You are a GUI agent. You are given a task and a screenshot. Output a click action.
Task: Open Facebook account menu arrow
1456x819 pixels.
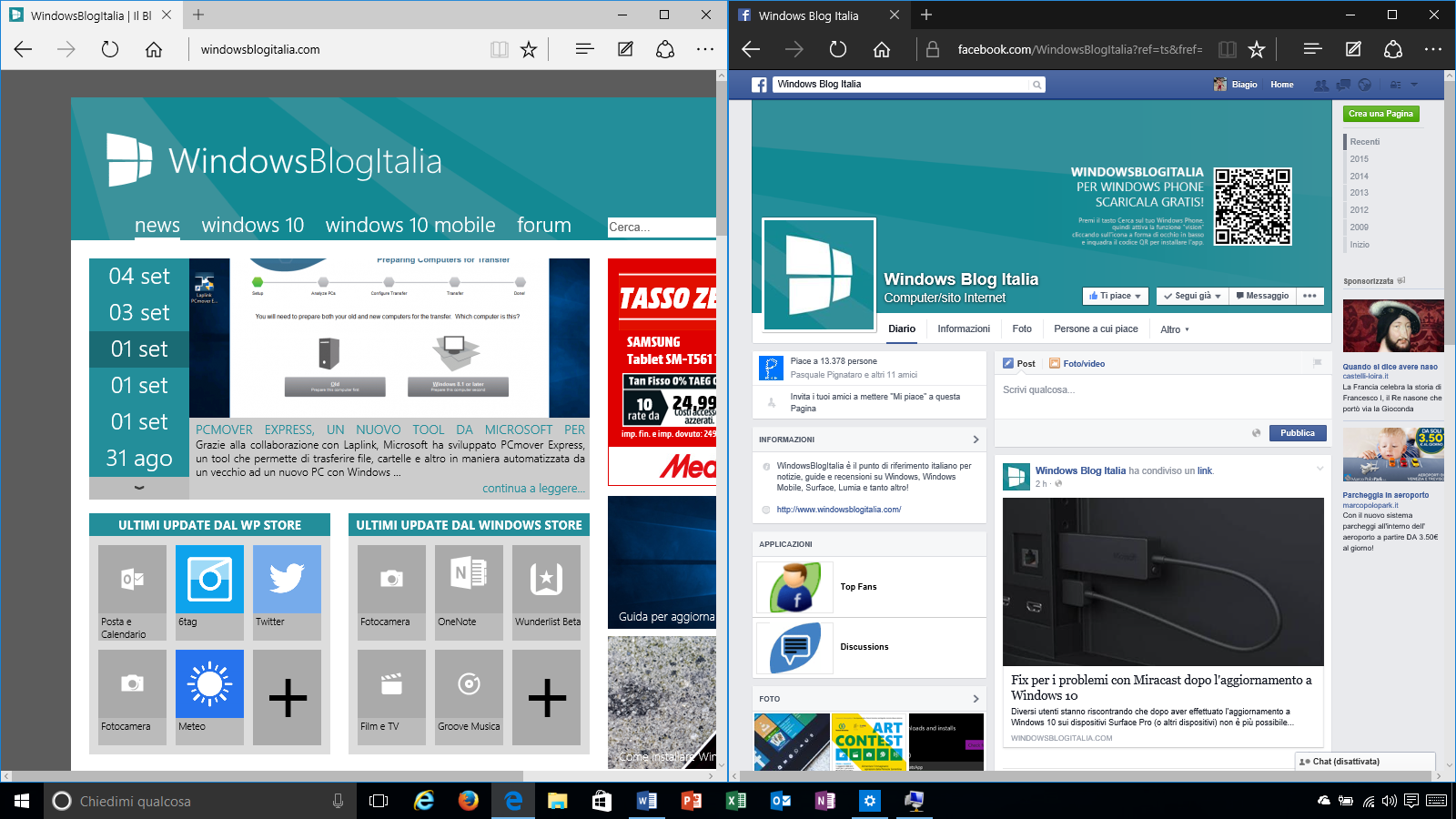pos(1414,85)
